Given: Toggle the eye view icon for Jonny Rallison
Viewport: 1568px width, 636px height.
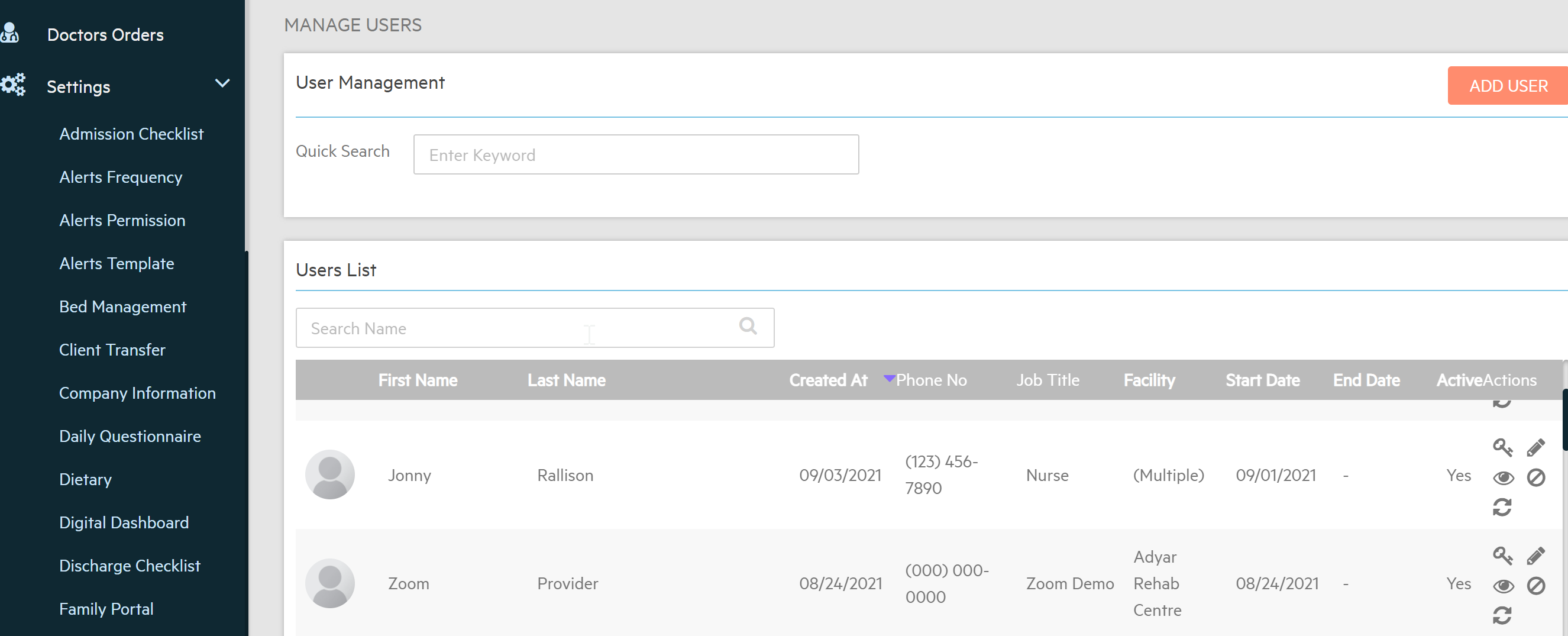Looking at the screenshot, I should click(1503, 478).
